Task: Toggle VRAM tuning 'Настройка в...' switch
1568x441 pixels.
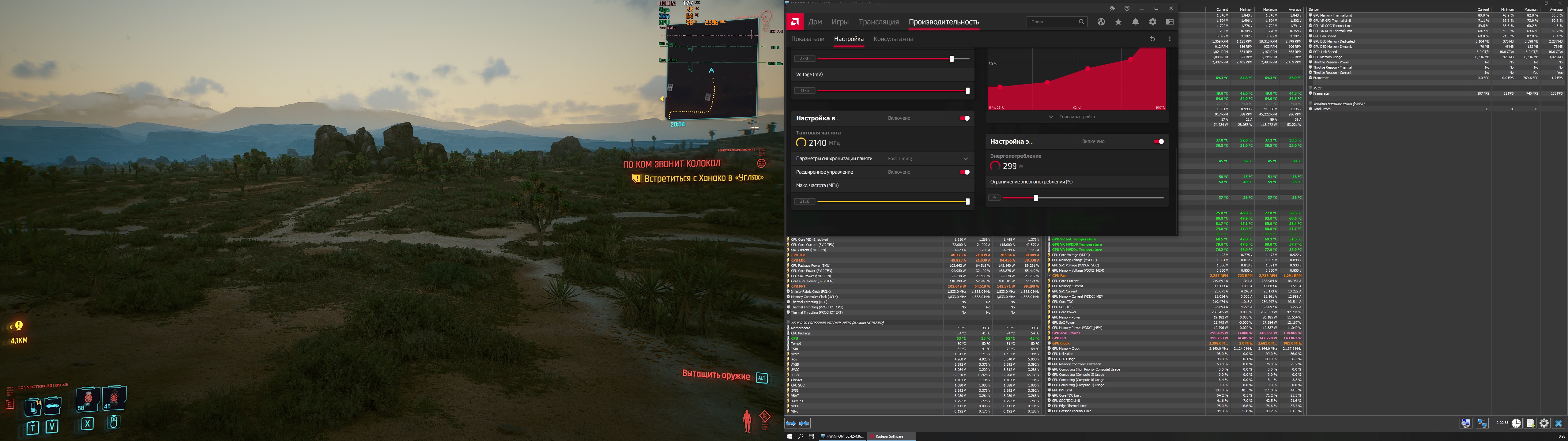Action: [x=965, y=118]
